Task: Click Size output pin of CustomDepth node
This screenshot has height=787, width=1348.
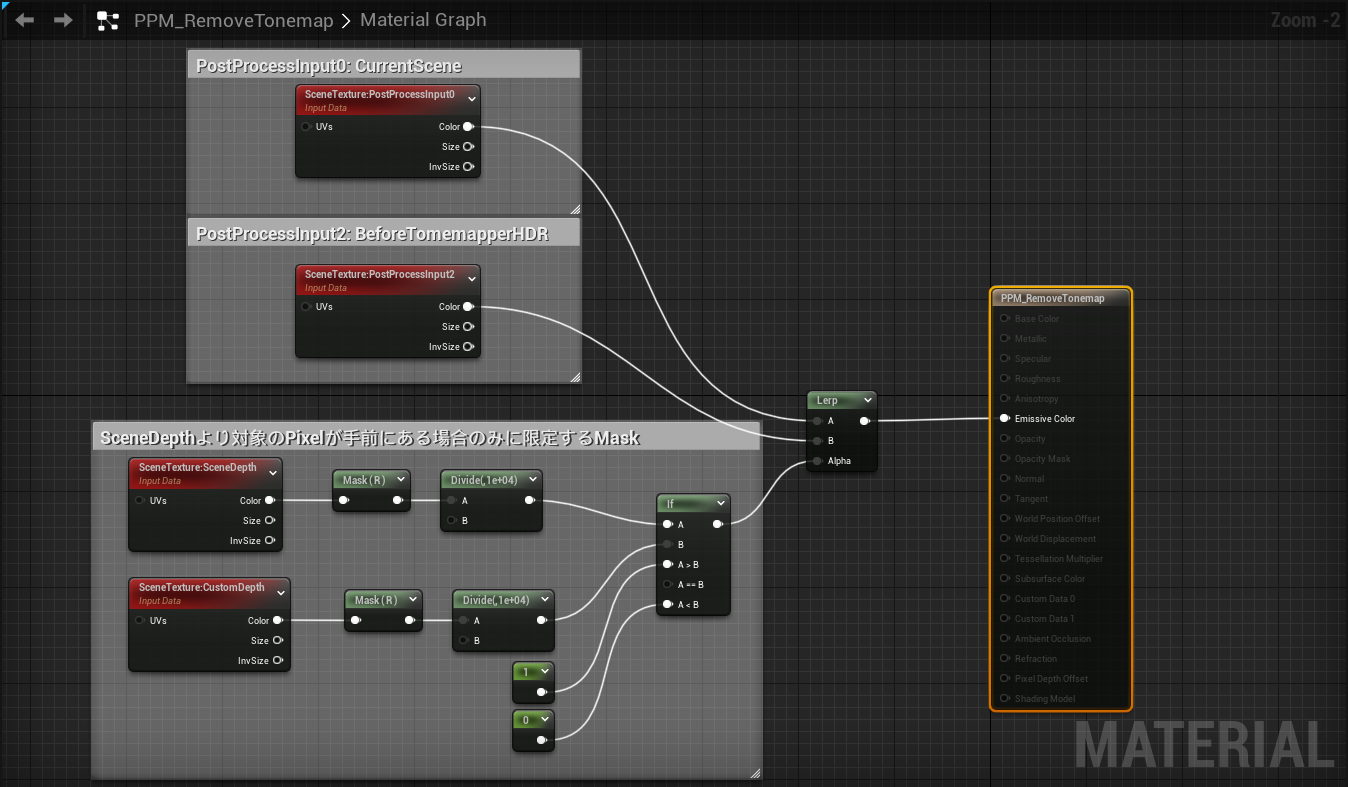Action: click(x=277, y=641)
